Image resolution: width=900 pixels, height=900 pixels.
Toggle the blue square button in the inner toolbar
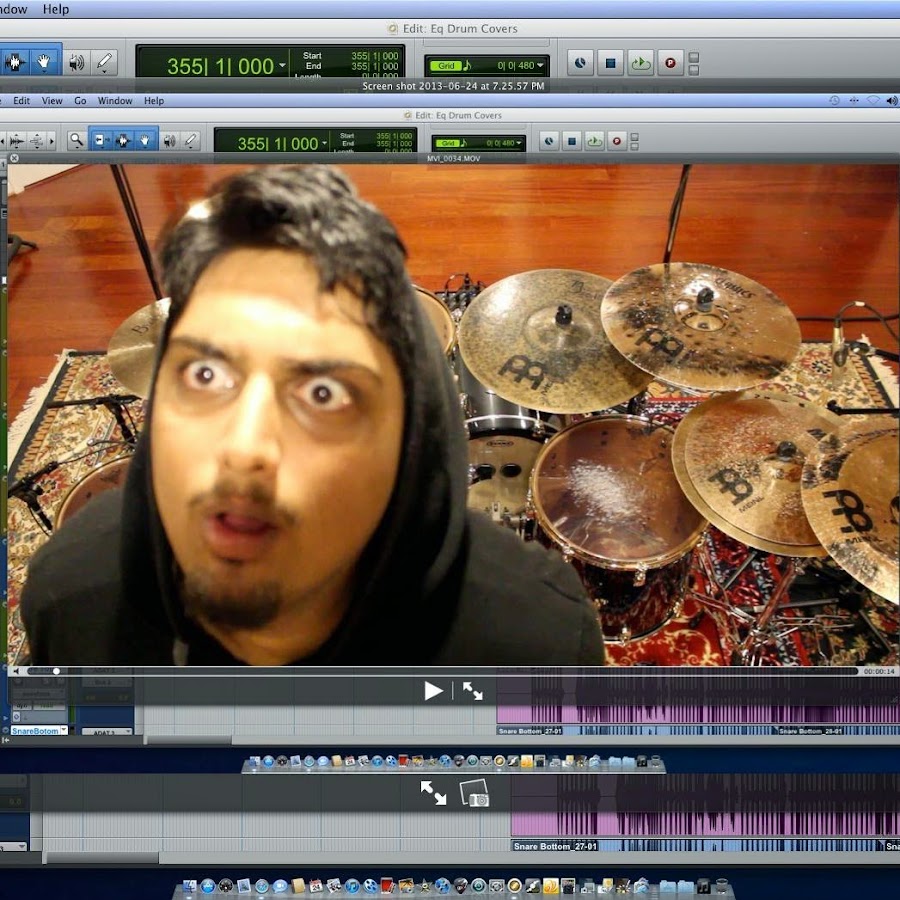[572, 141]
